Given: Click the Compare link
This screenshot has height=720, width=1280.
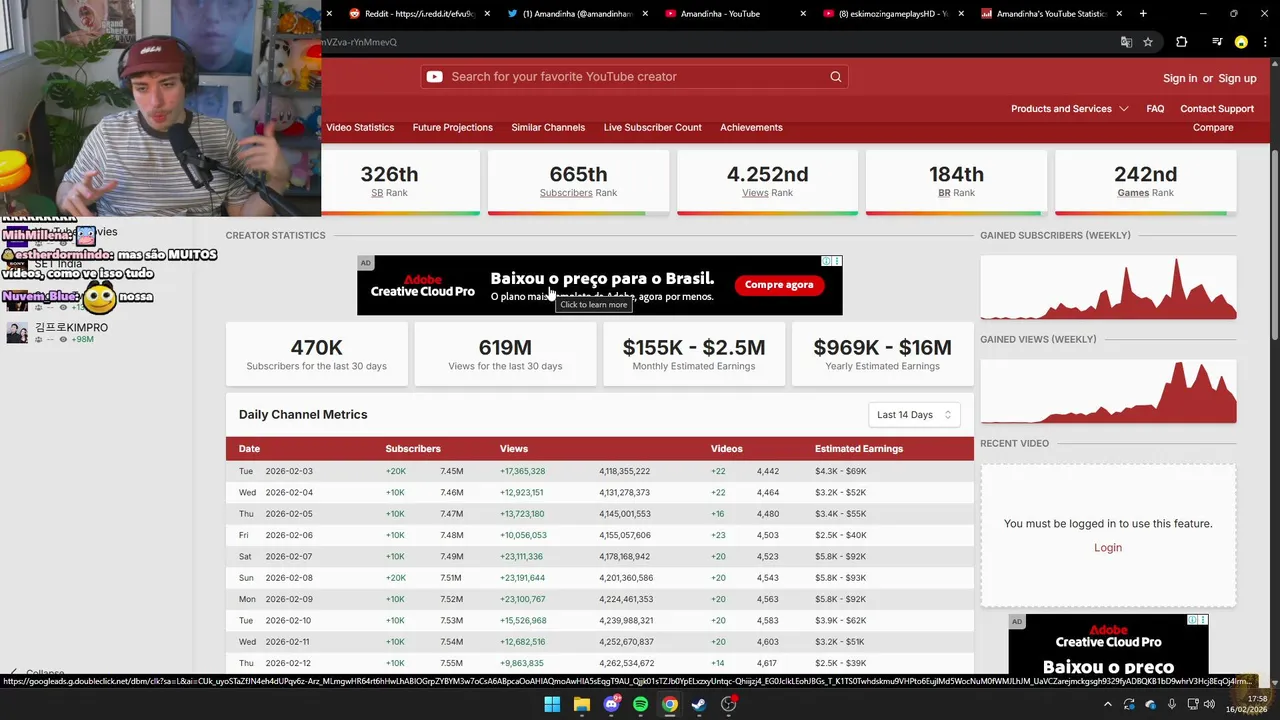Looking at the screenshot, I should [x=1213, y=127].
